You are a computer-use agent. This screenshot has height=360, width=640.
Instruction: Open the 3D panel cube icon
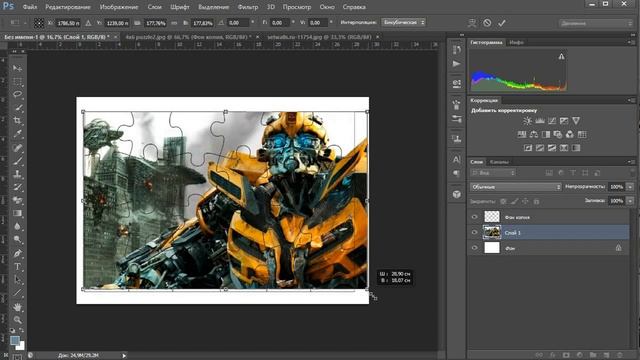point(457,194)
